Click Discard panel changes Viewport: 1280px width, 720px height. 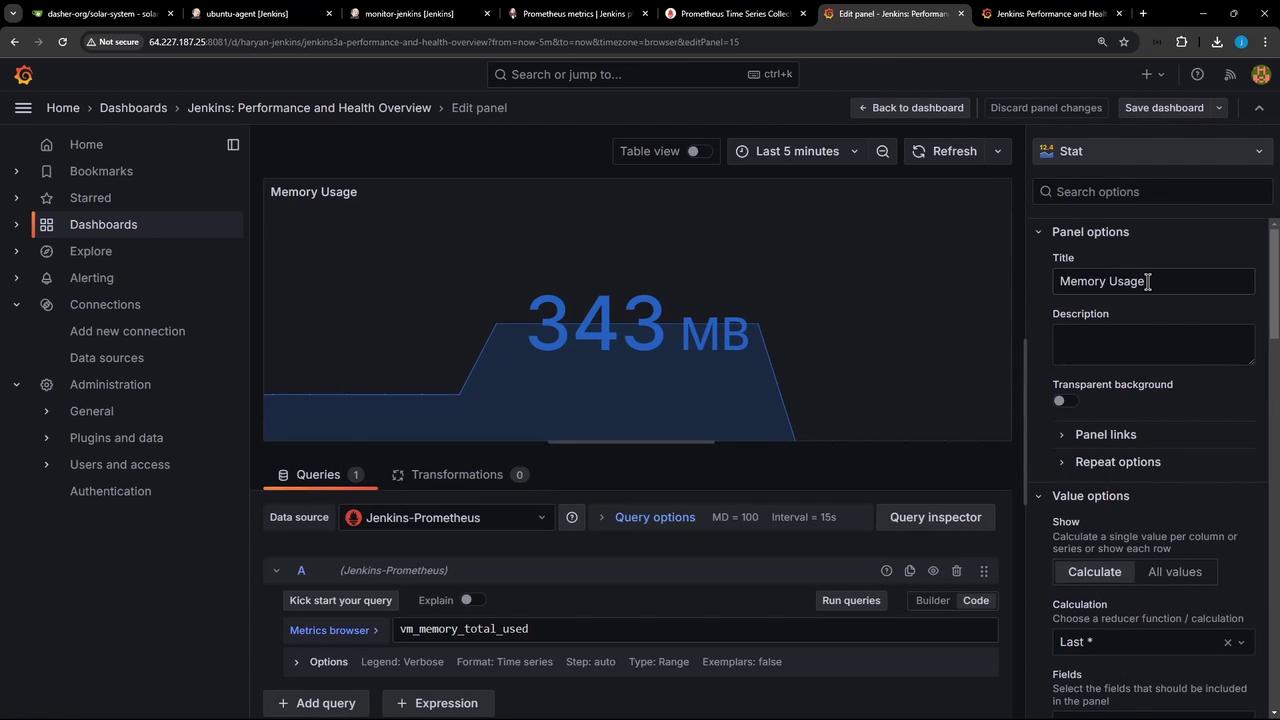point(1046,108)
